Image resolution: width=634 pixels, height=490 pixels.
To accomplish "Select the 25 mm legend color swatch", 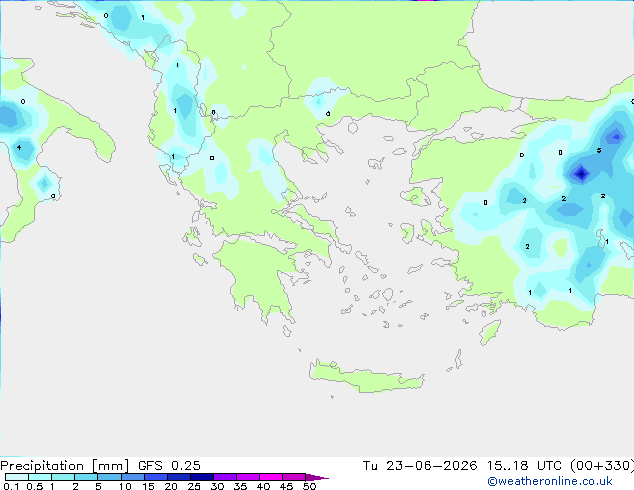I will coord(202,477).
